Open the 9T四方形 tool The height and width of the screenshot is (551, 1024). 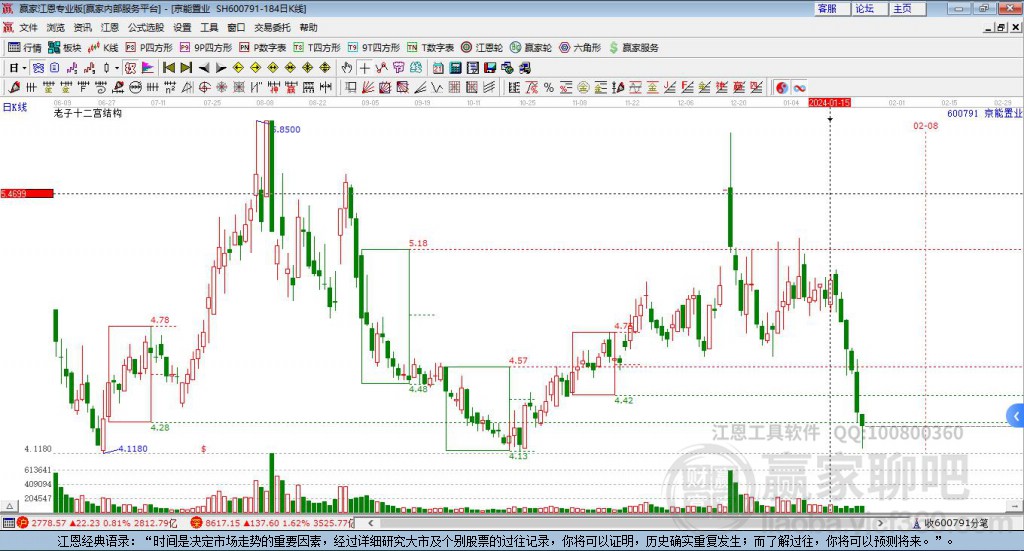pyautogui.click(x=374, y=48)
